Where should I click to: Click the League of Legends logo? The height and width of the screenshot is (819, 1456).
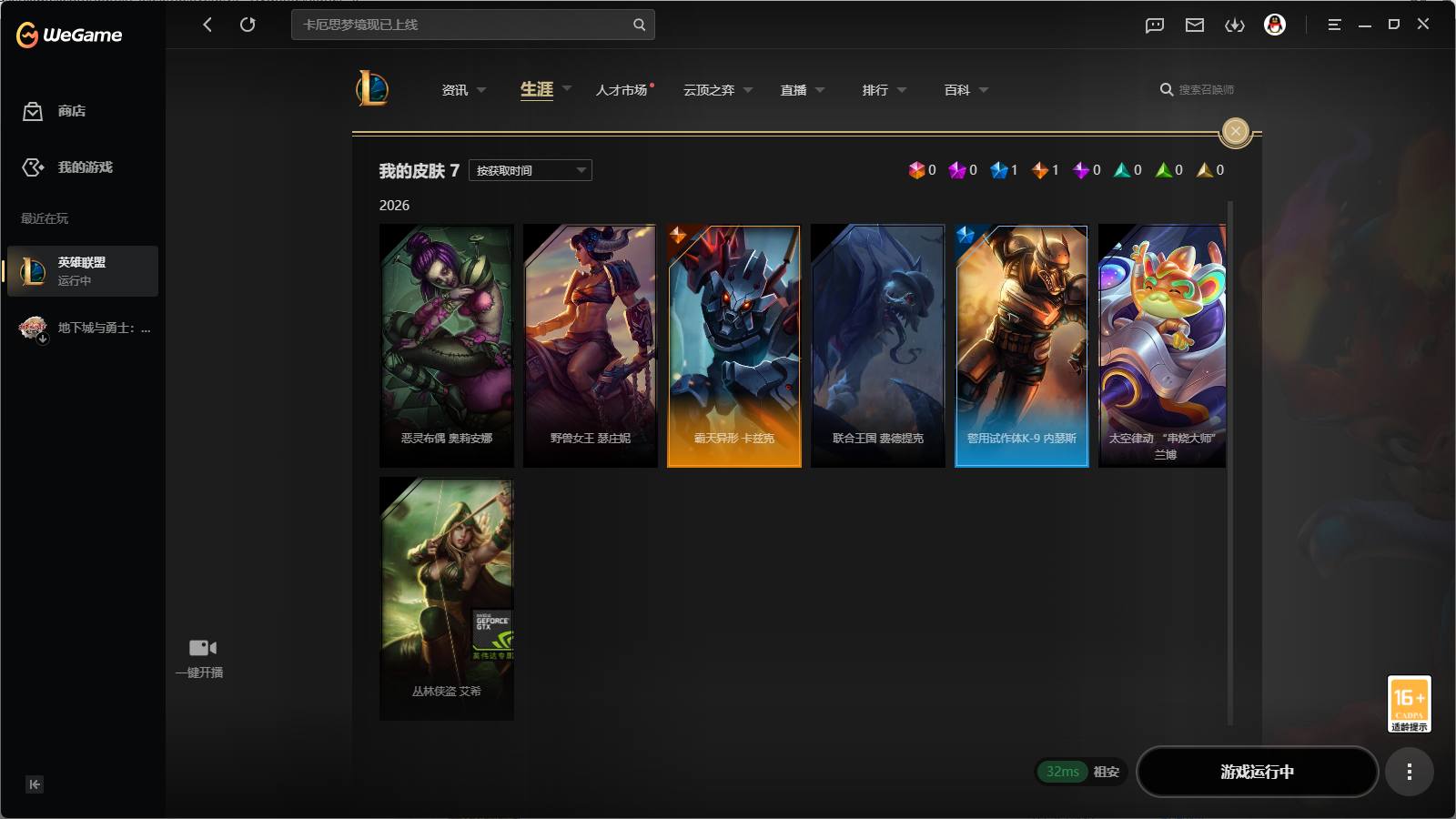pyautogui.click(x=372, y=89)
